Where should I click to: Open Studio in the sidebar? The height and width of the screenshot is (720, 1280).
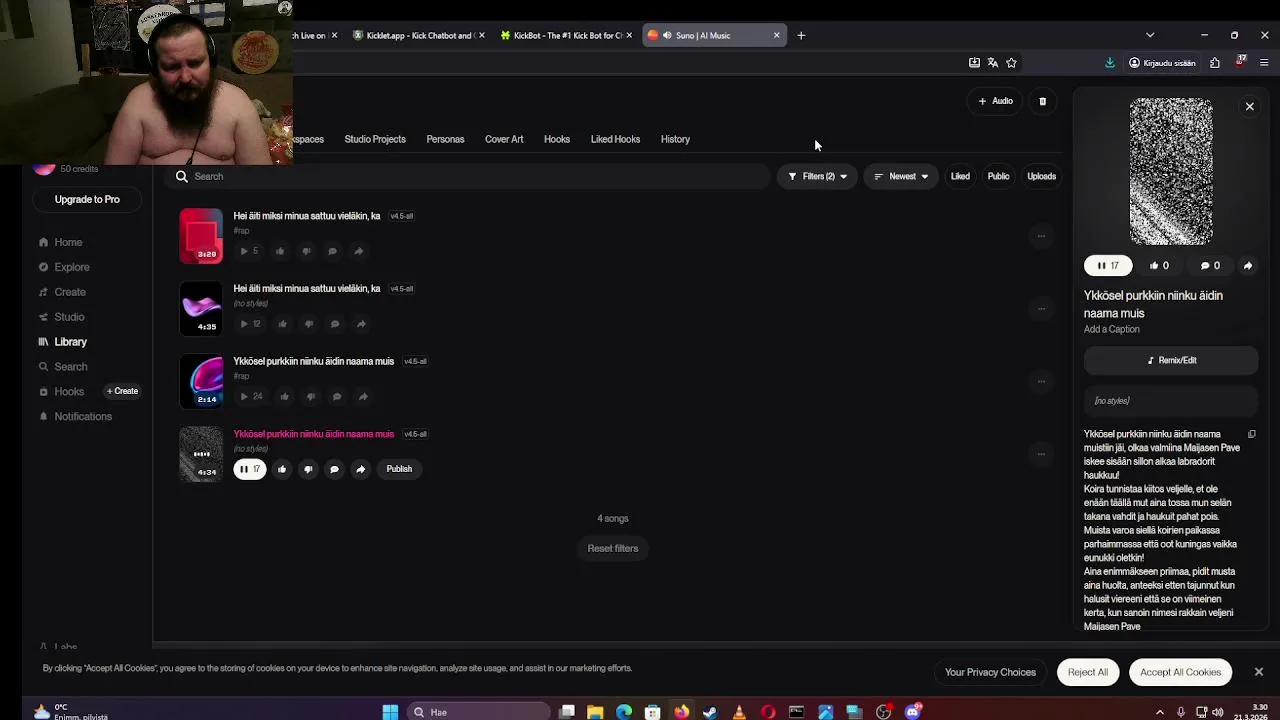[x=69, y=317]
